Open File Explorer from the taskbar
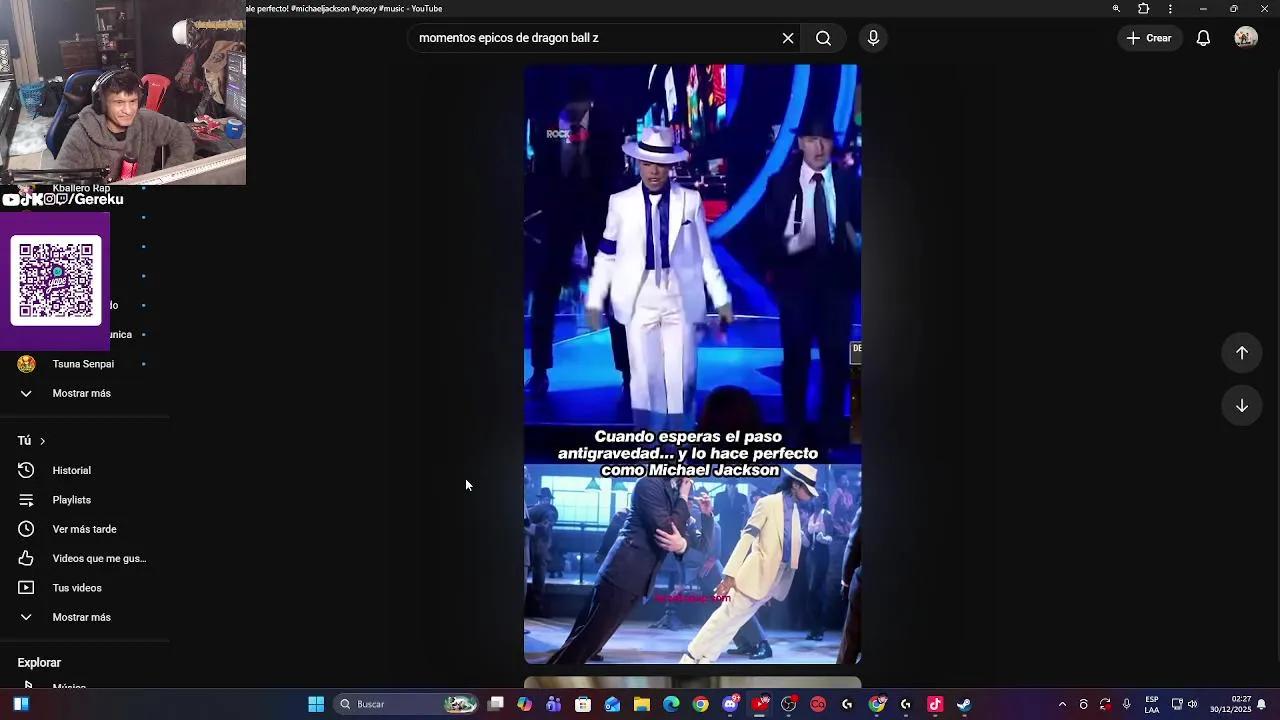The image size is (1280, 720). click(642, 704)
